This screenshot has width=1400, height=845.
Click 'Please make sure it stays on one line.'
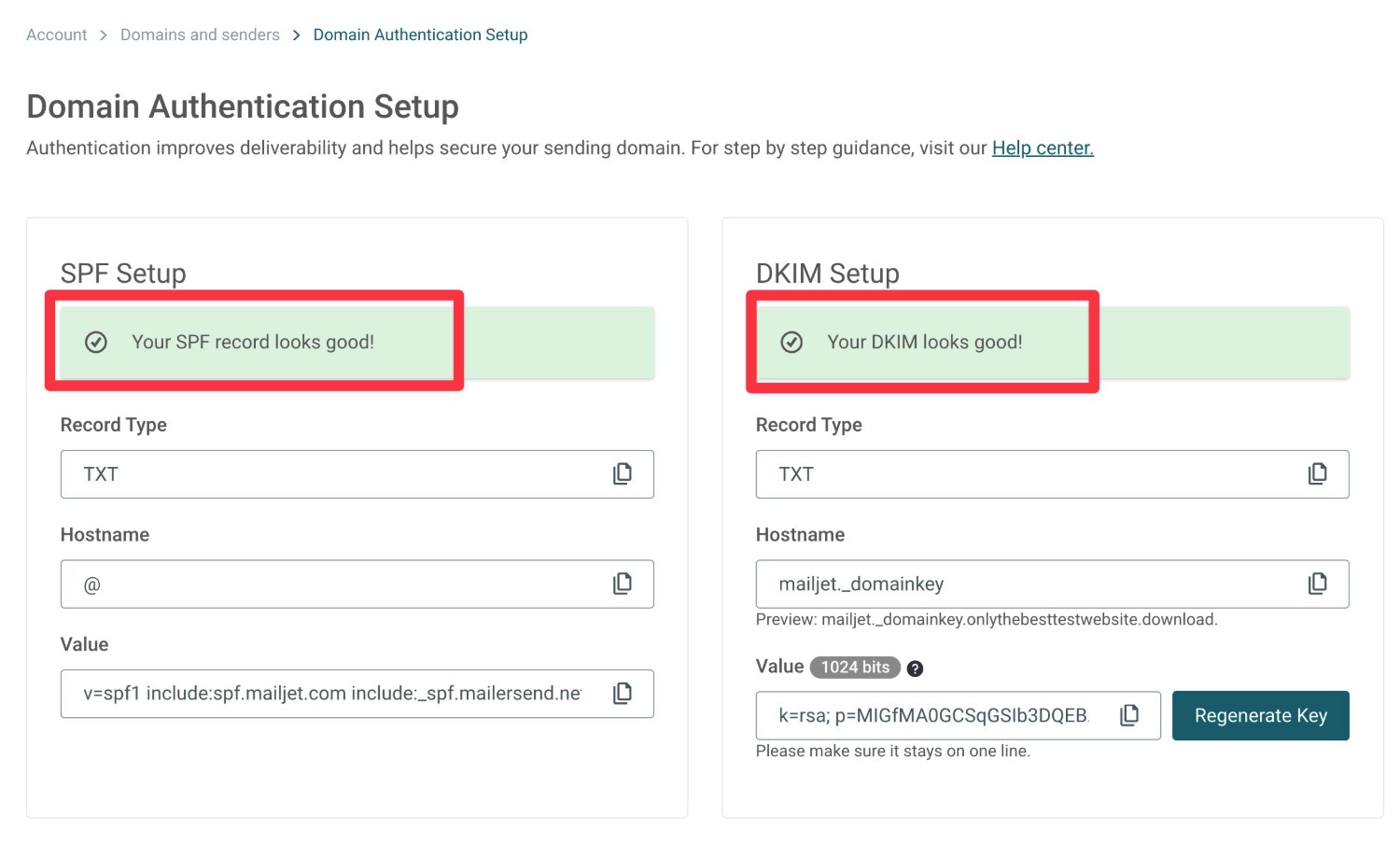[893, 751]
